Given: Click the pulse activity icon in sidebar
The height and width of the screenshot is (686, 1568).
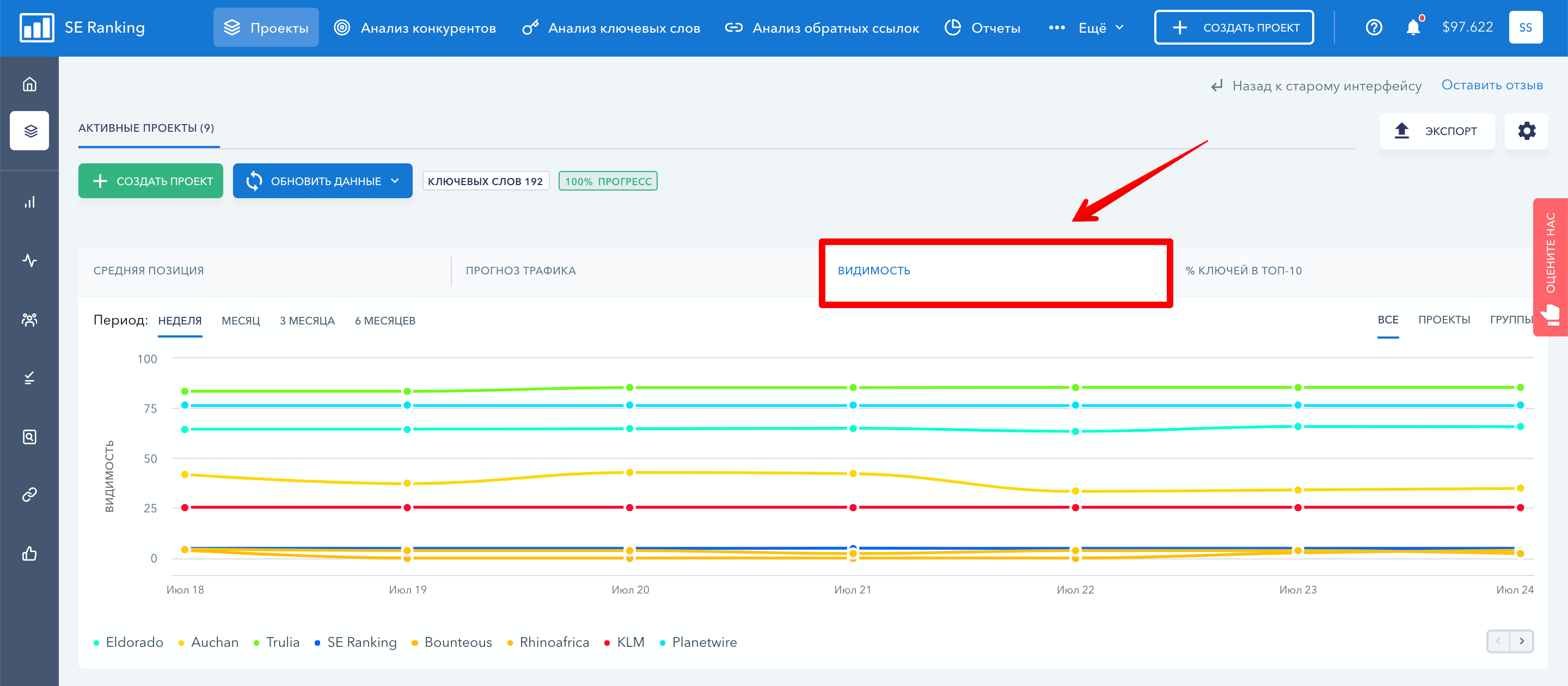Looking at the screenshot, I should [x=29, y=261].
